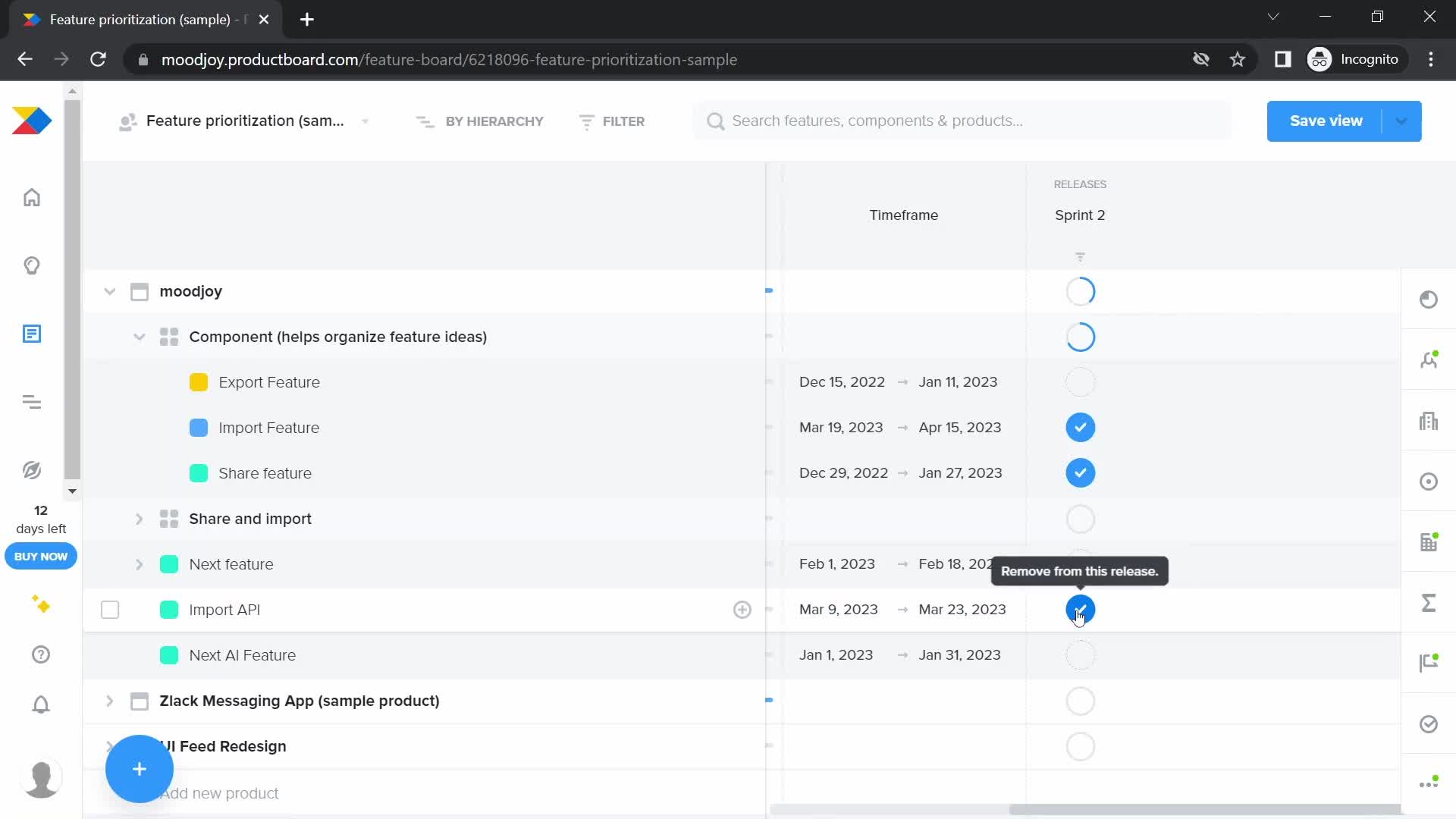This screenshot has height=819, width=1456.
Task: Add Share and import to Sprint 2
Action: pyautogui.click(x=1080, y=519)
